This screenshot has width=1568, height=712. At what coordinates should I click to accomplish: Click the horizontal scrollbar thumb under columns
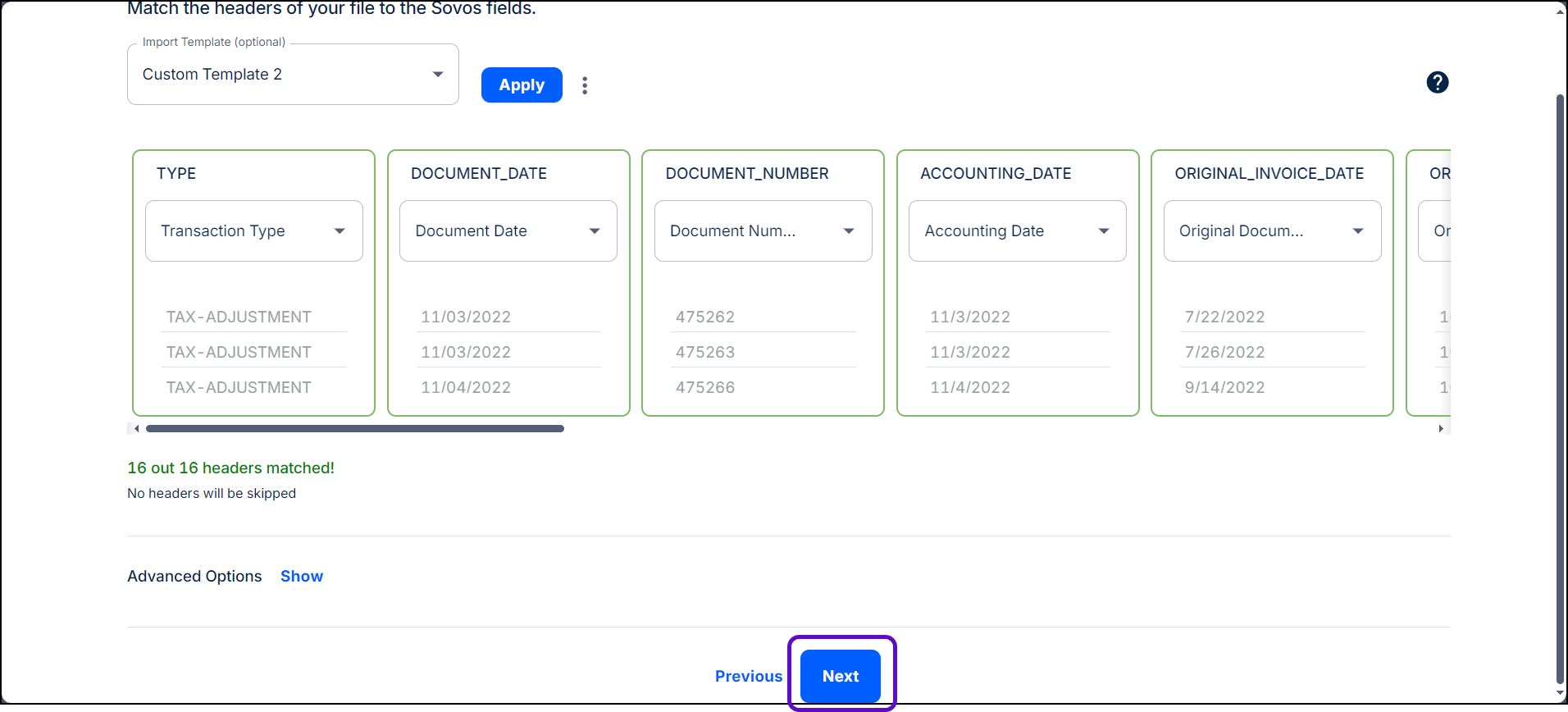354,429
